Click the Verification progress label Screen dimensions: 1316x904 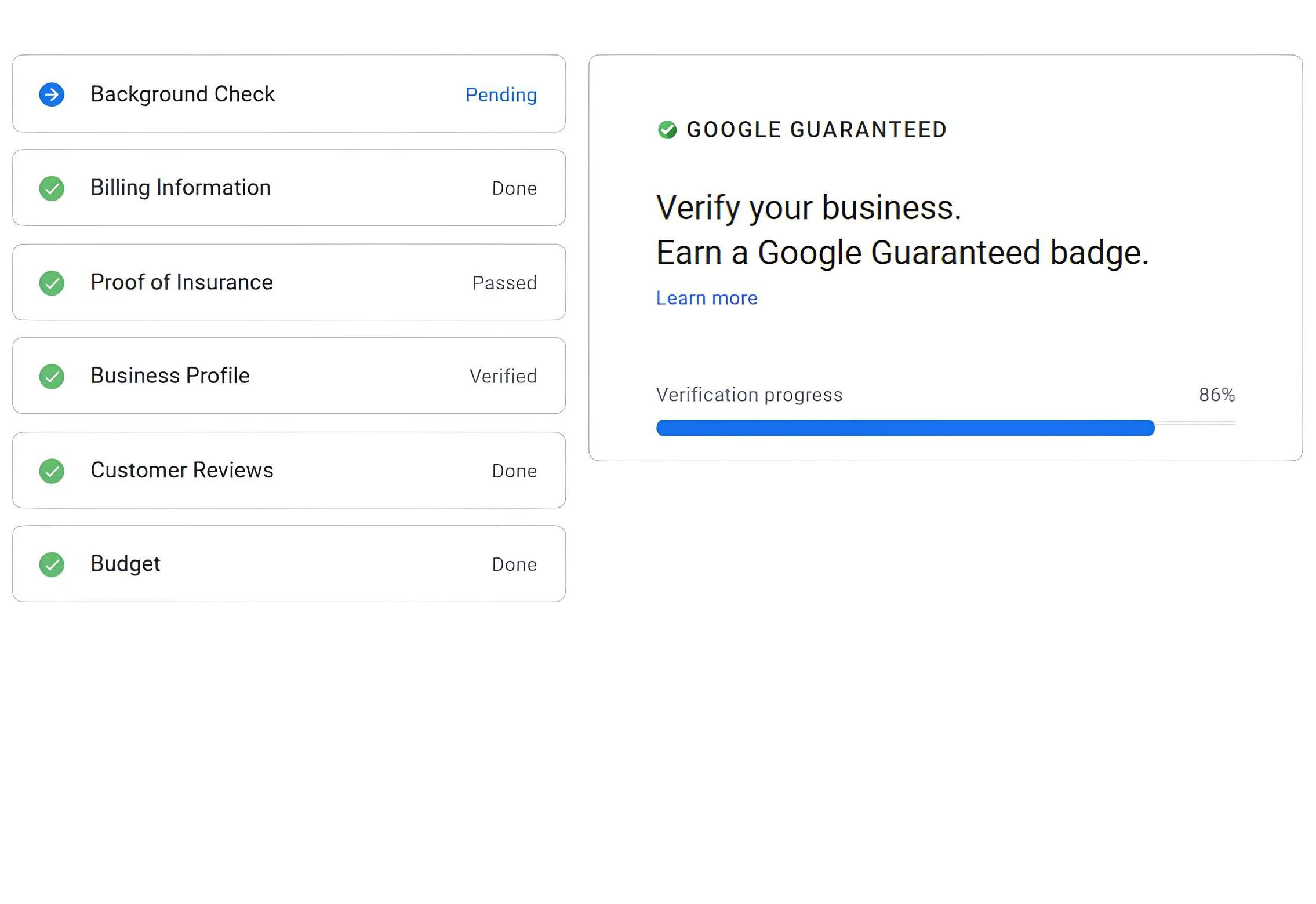pos(749,395)
